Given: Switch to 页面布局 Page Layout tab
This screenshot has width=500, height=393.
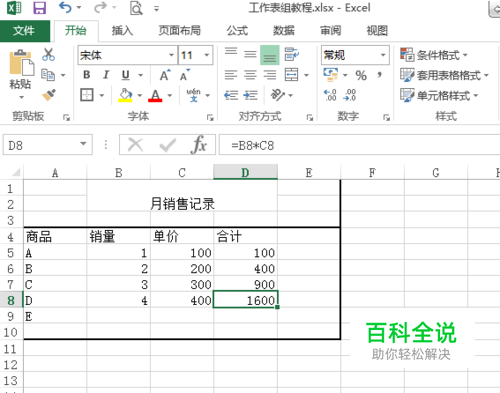Looking at the screenshot, I should 179,31.
